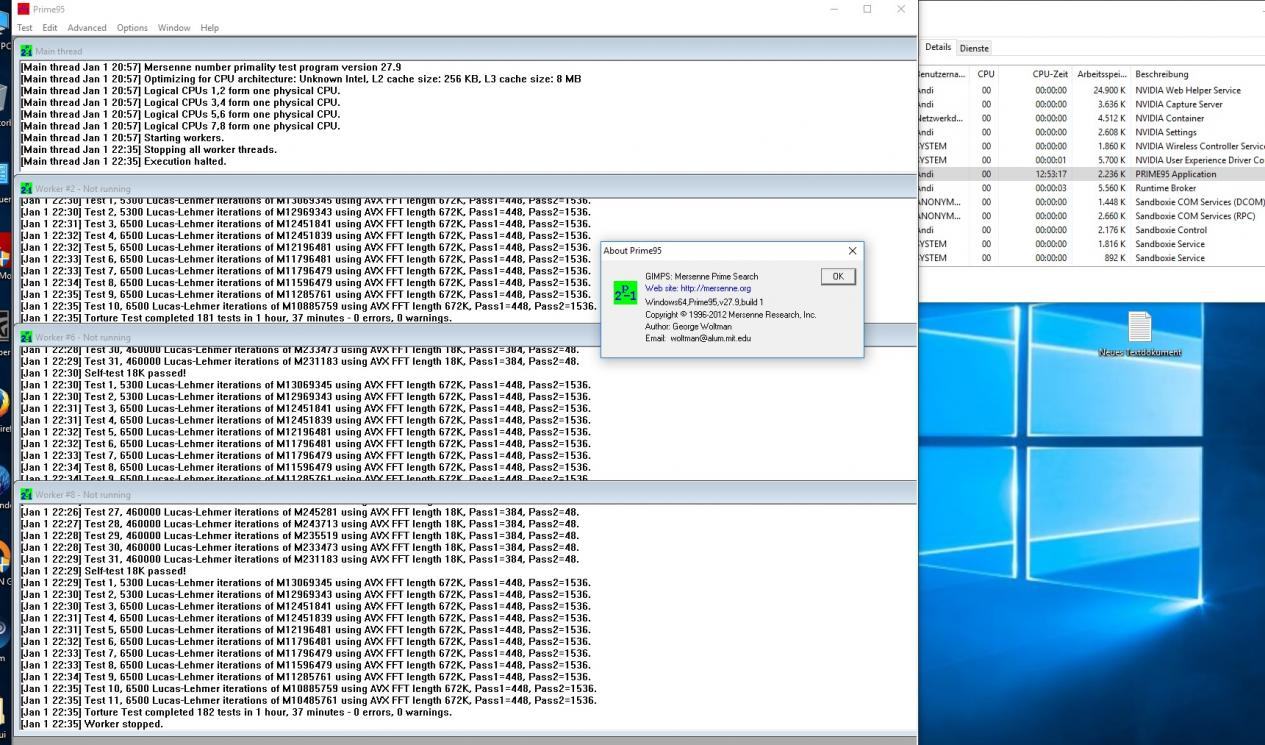Viewport: 1265px width, 745px height.
Task: Minimize the Prime95 window
Action: point(835,9)
